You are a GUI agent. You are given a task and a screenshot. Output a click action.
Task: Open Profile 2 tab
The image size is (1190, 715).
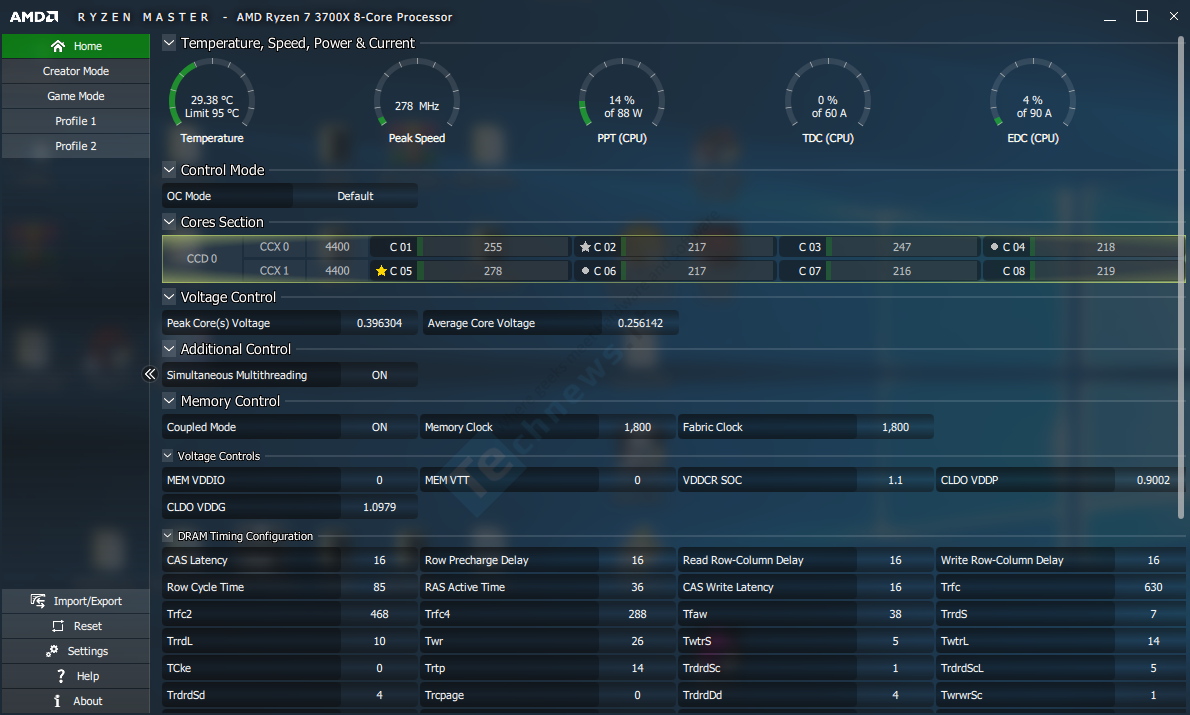click(76, 146)
